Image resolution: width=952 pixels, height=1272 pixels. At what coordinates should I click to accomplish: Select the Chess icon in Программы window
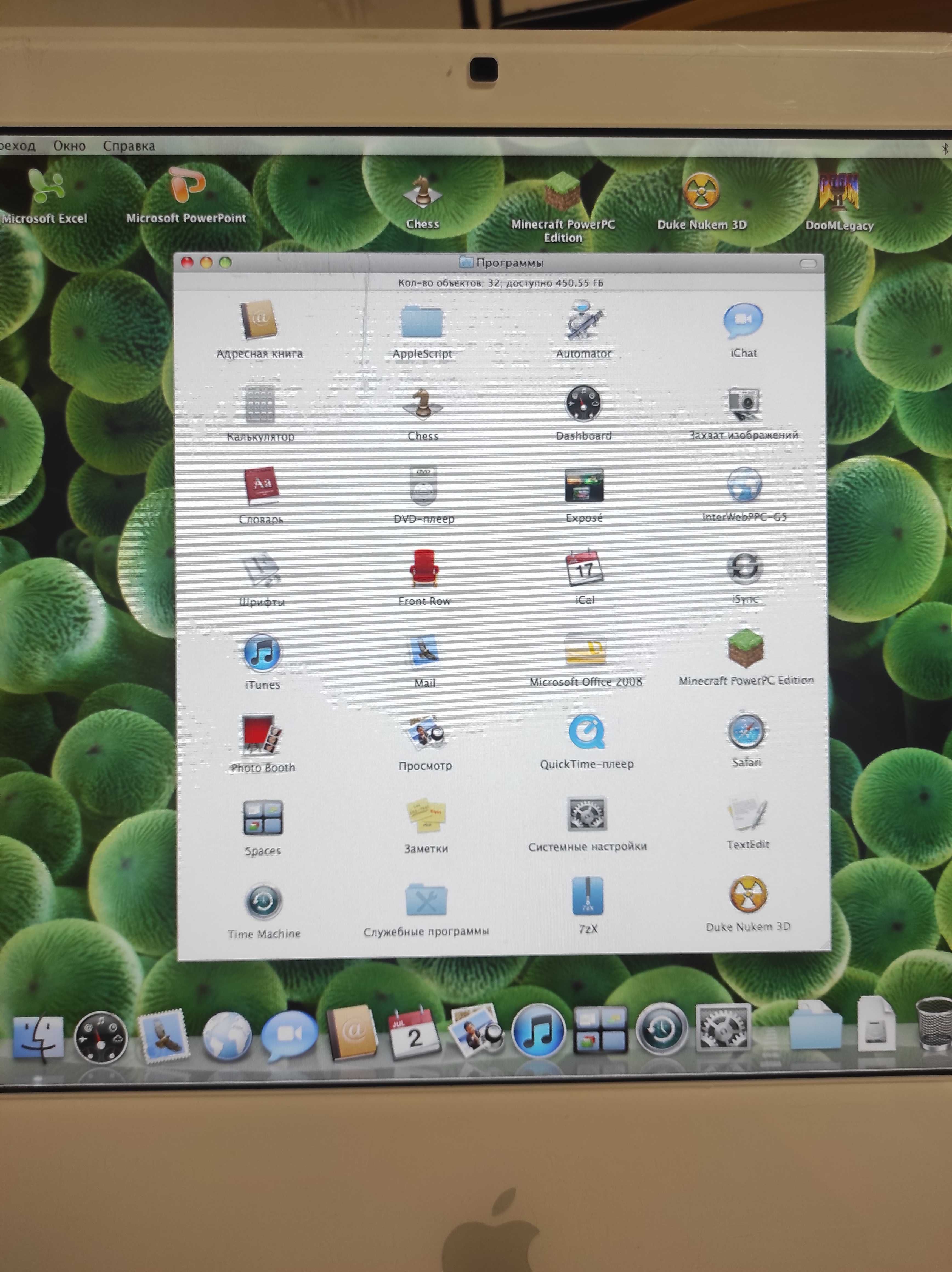pos(423,404)
